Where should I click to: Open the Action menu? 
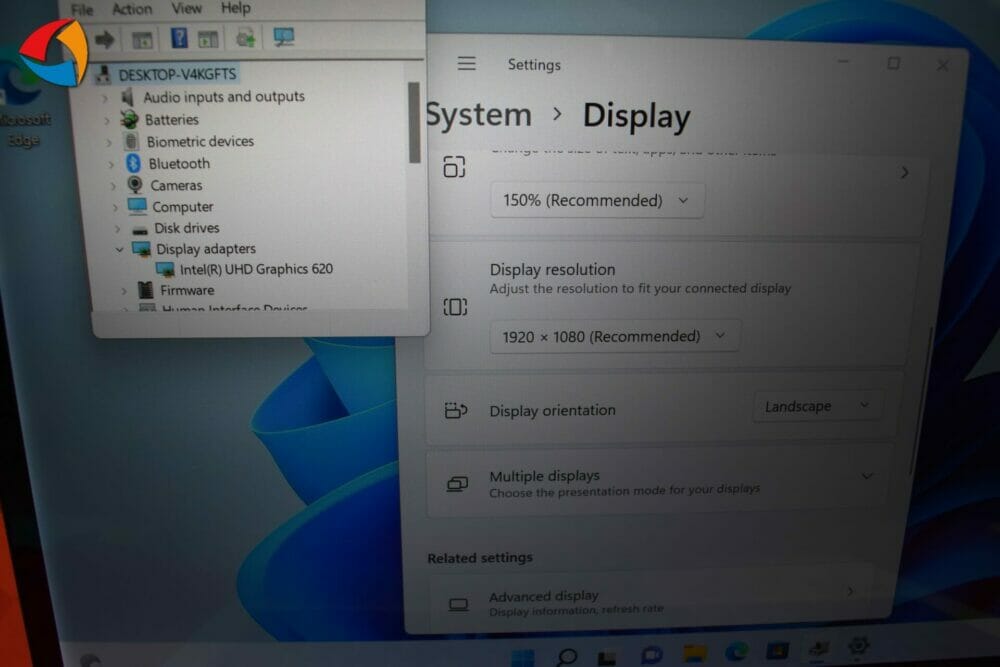(x=132, y=9)
